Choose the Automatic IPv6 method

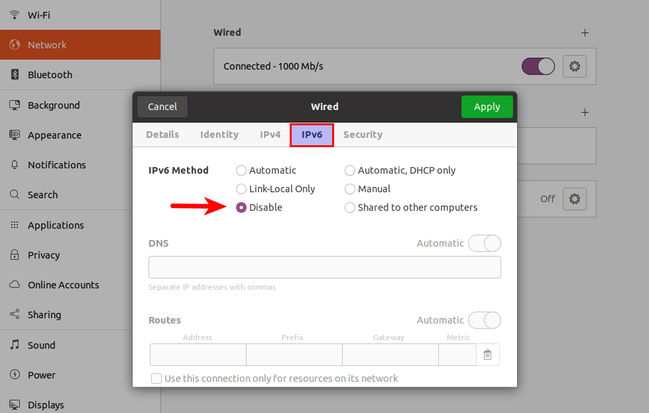click(x=241, y=171)
